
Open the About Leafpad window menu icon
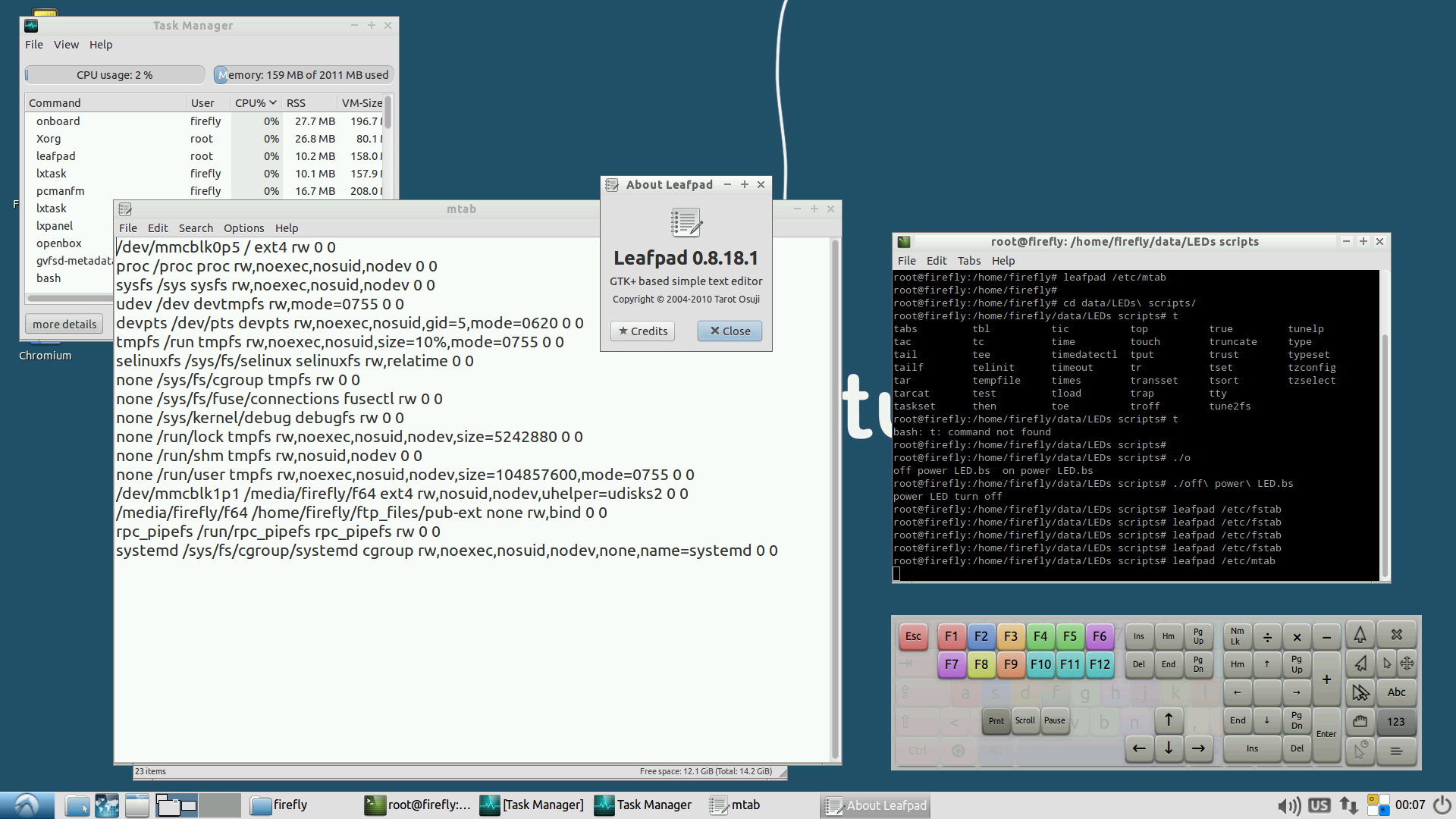612,185
